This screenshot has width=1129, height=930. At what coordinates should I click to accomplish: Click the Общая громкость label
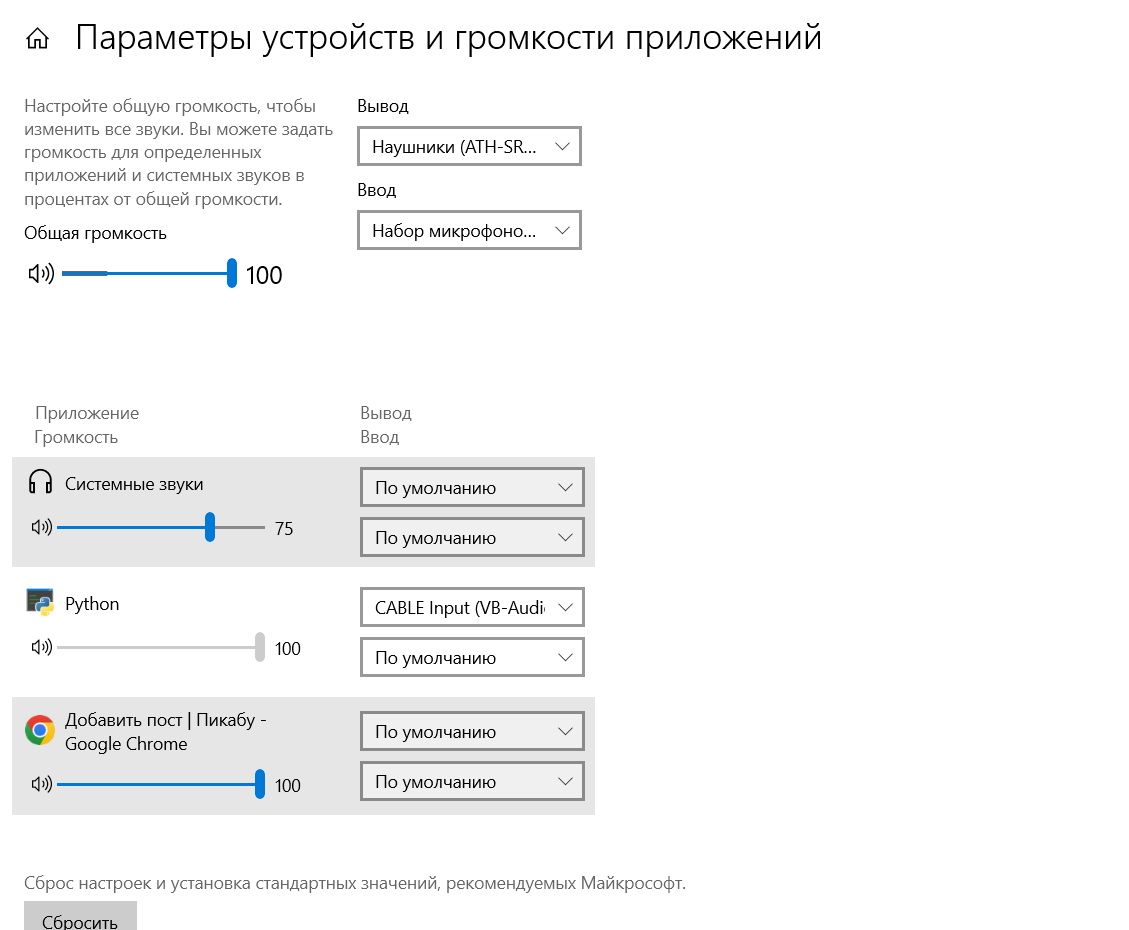pyautogui.click(x=95, y=233)
